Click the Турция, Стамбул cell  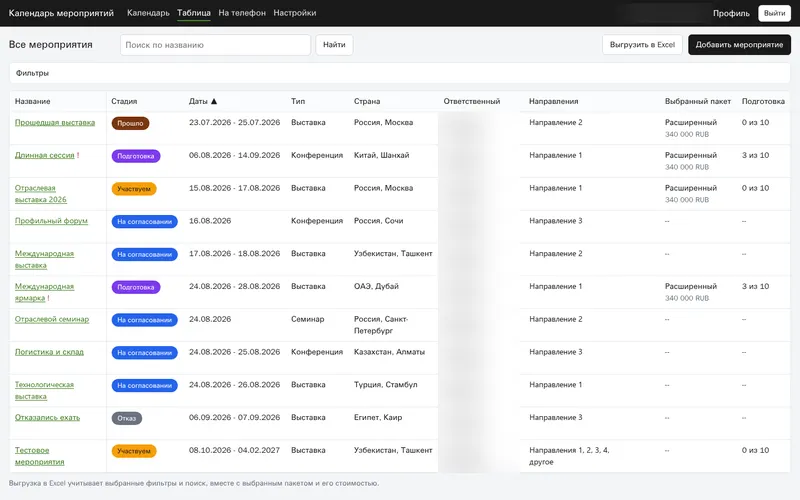pos(386,385)
